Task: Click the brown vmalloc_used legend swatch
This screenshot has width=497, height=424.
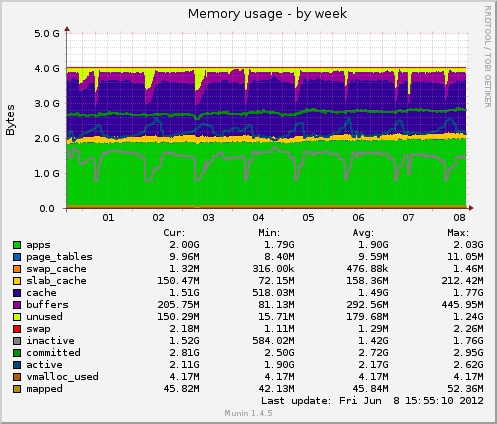Action: pos(17,377)
